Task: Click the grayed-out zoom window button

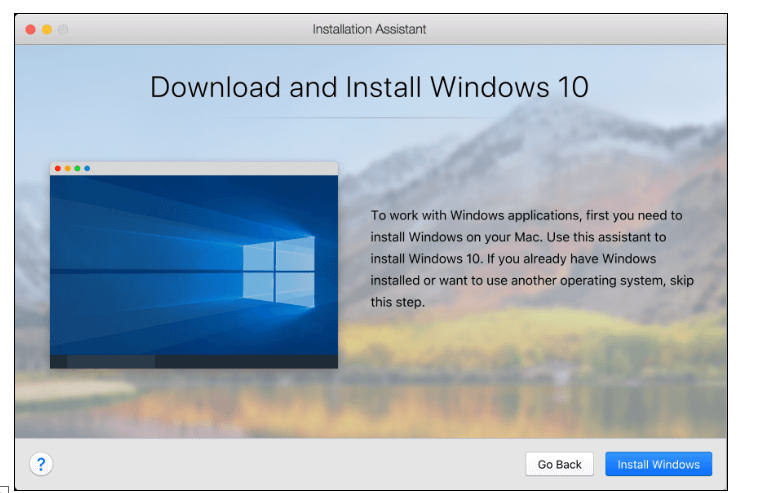Action: (63, 30)
